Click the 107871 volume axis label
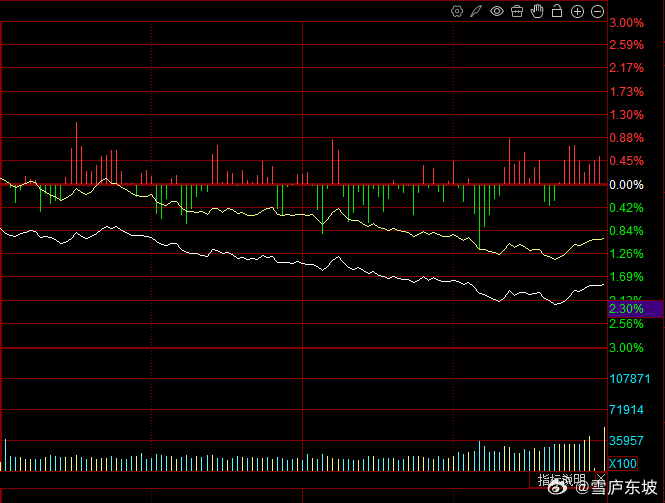Viewport: 665px width, 503px height. click(629, 379)
